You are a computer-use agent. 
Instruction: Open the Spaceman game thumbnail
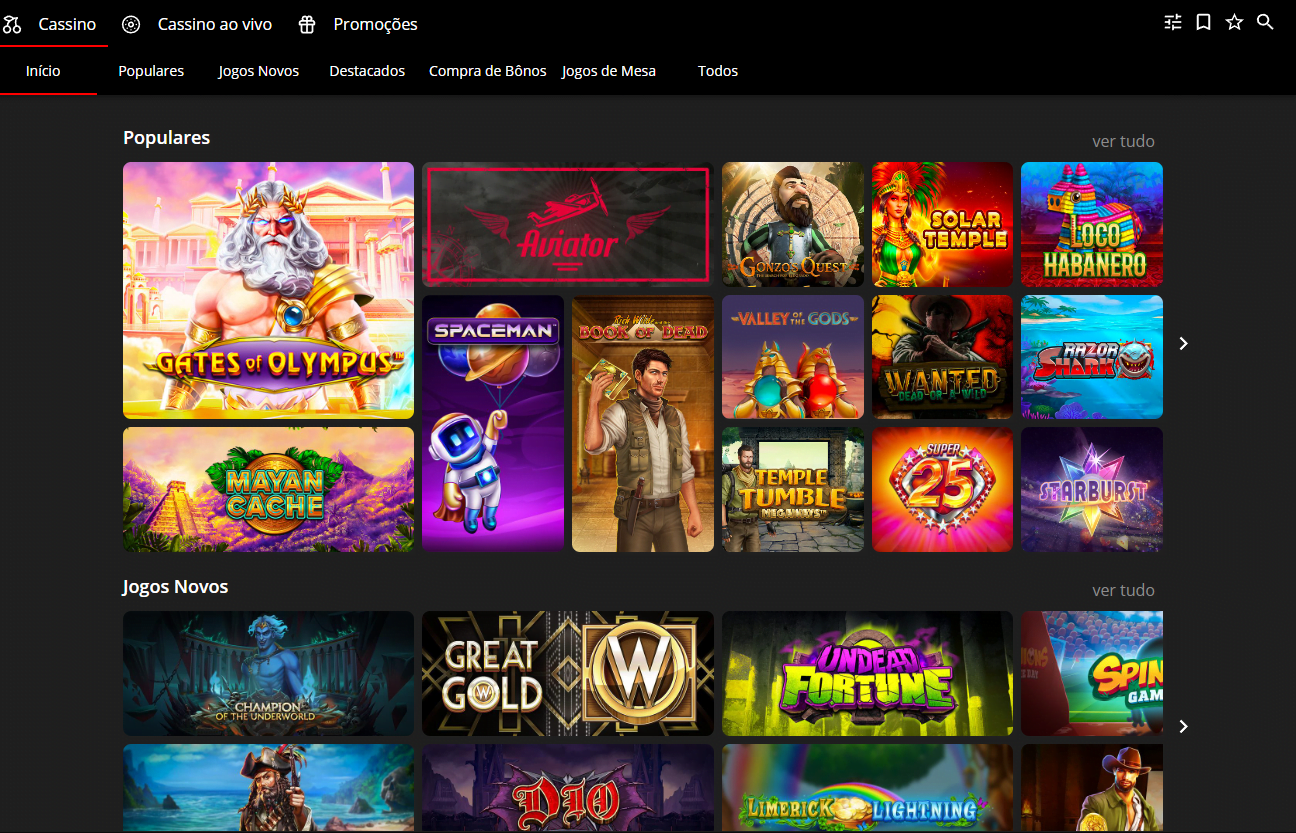pos(493,422)
